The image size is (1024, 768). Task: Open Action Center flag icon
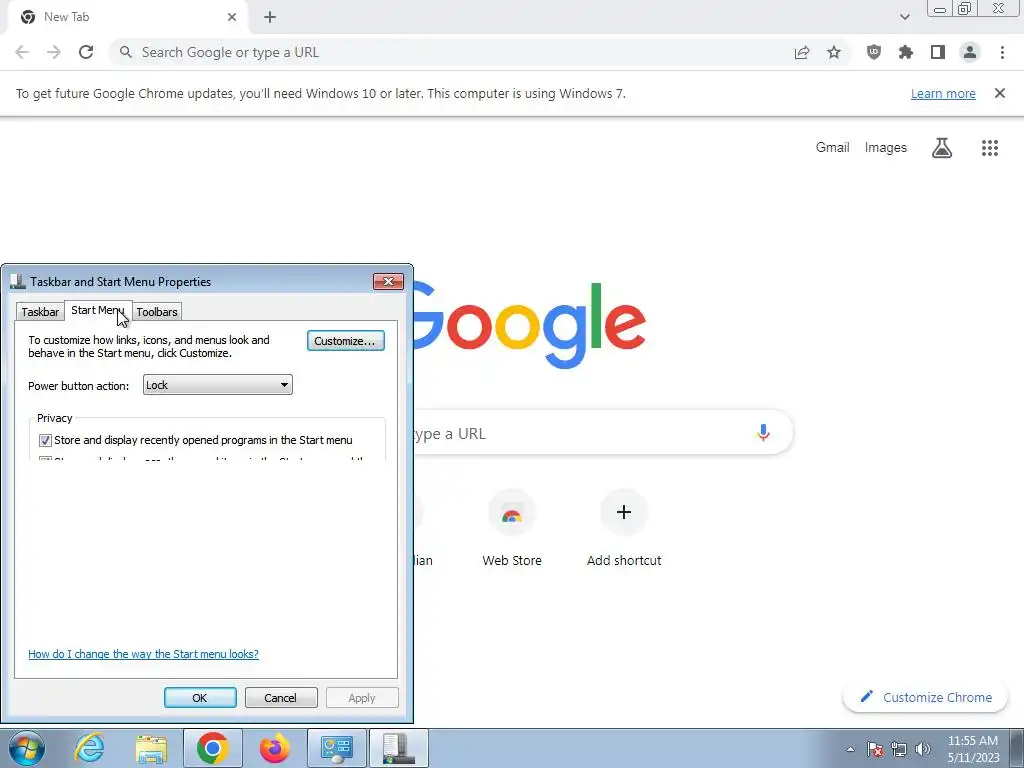[x=875, y=749]
